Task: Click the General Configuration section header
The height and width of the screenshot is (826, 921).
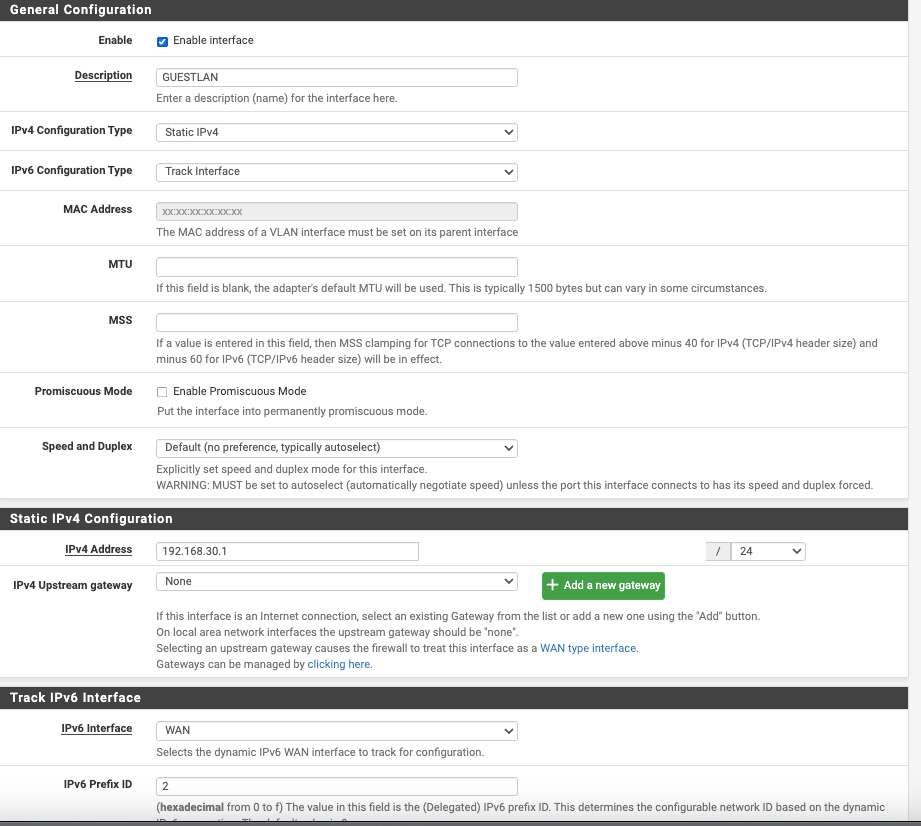Action: (x=454, y=10)
